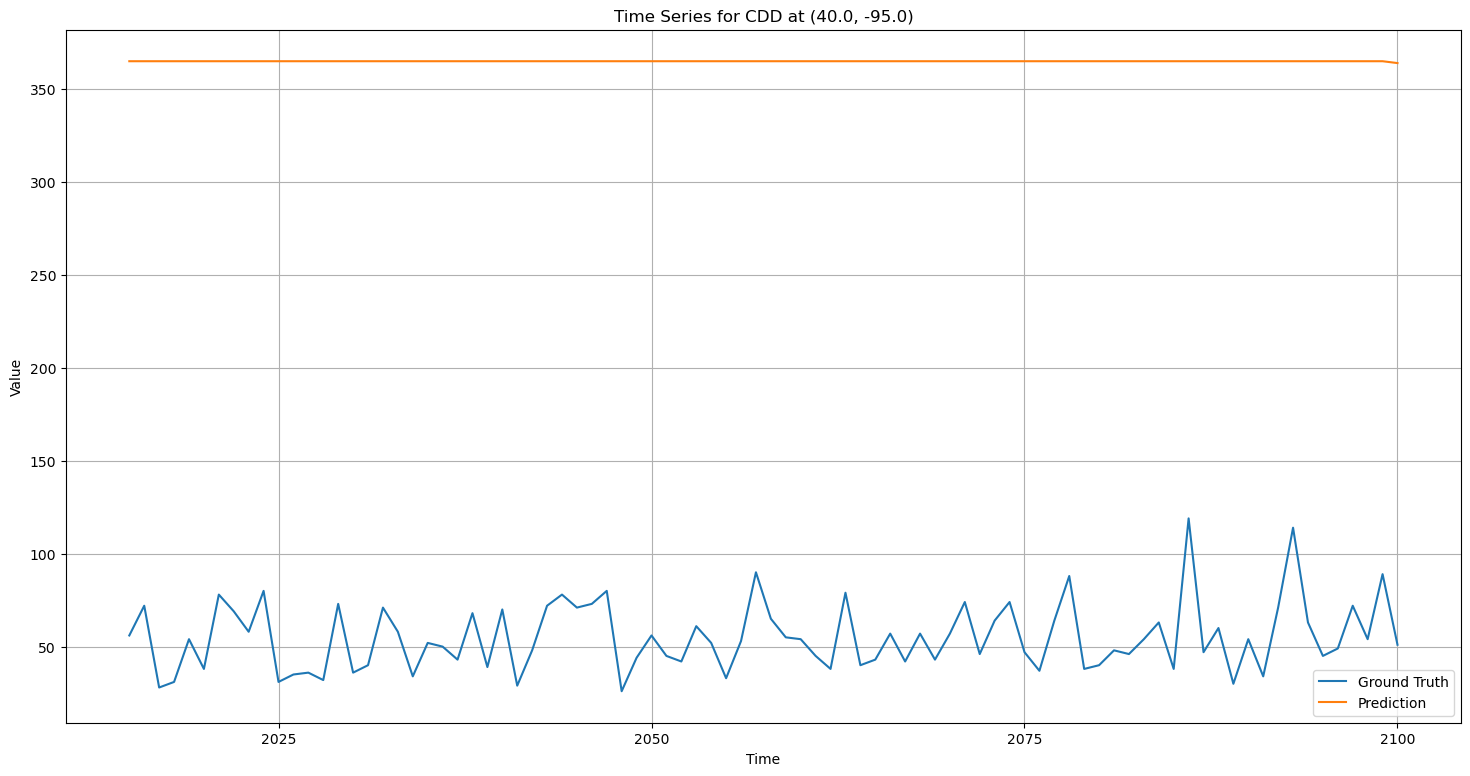The image size is (1470, 776).
Task: Click the chart title text
Action: (x=763, y=16)
